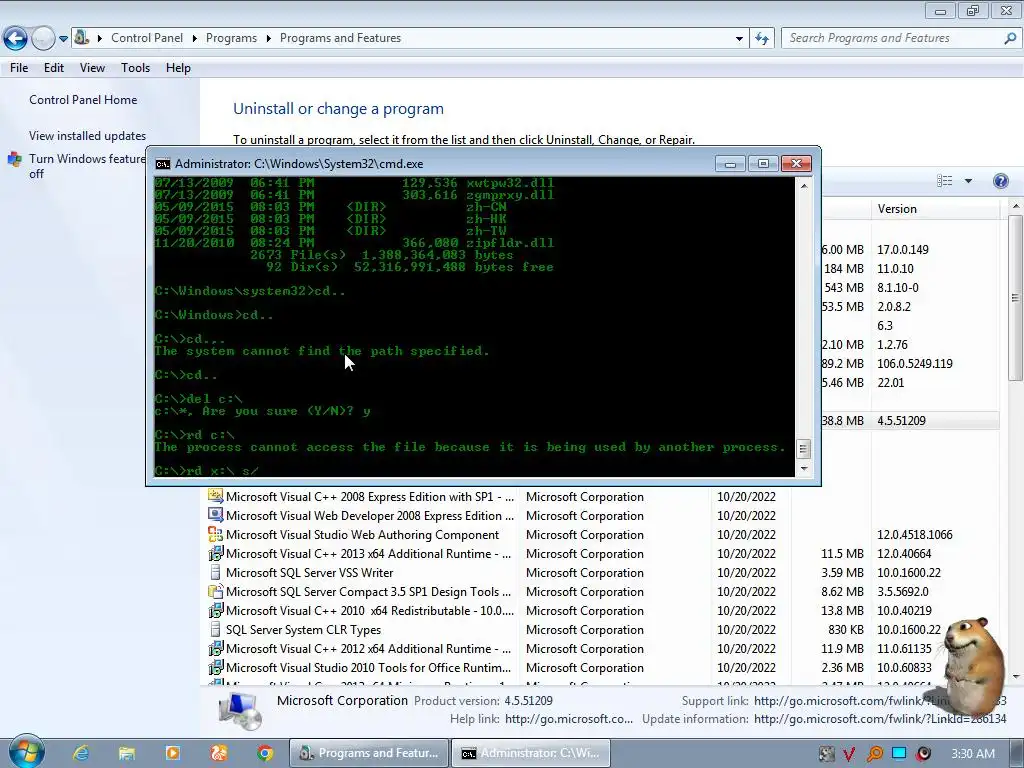This screenshot has width=1024, height=768.
Task: Open the File menu
Action: click(19, 68)
